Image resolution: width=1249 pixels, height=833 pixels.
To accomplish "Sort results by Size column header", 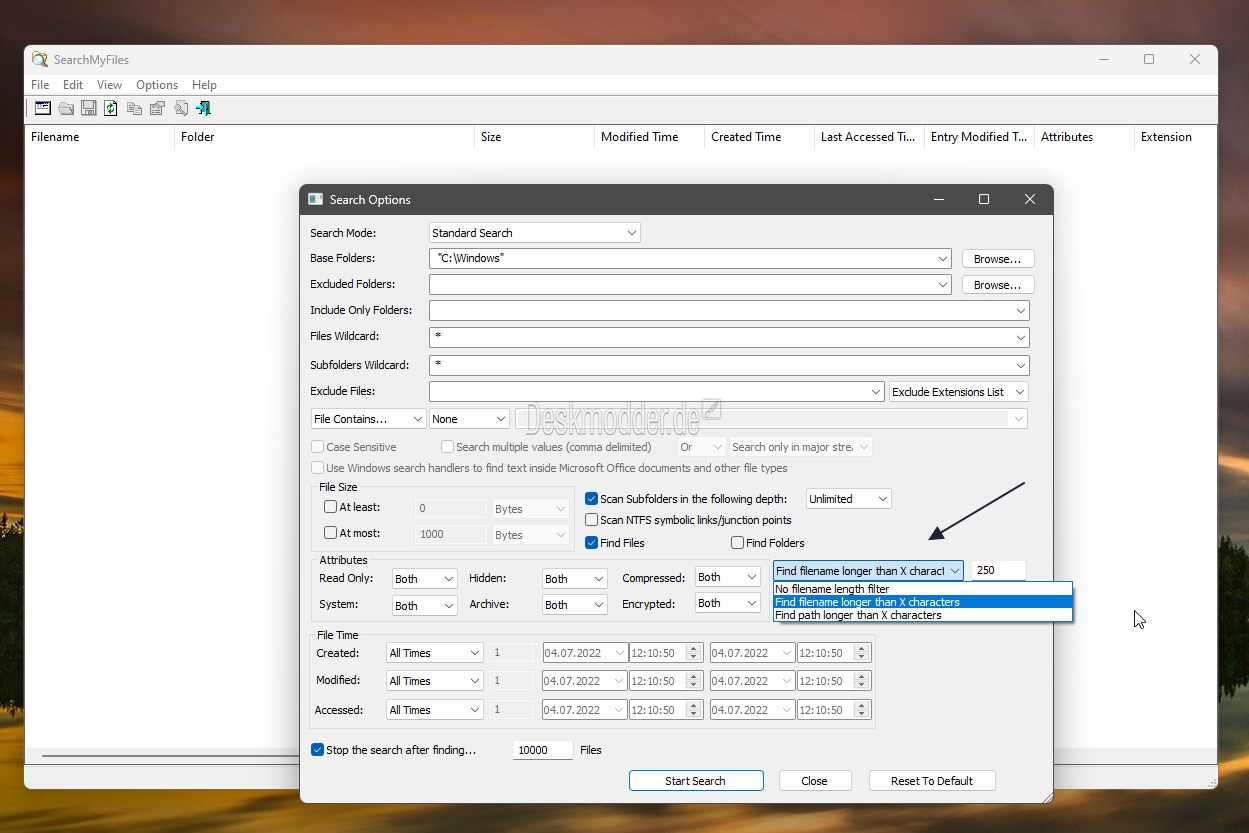I will coord(534,137).
